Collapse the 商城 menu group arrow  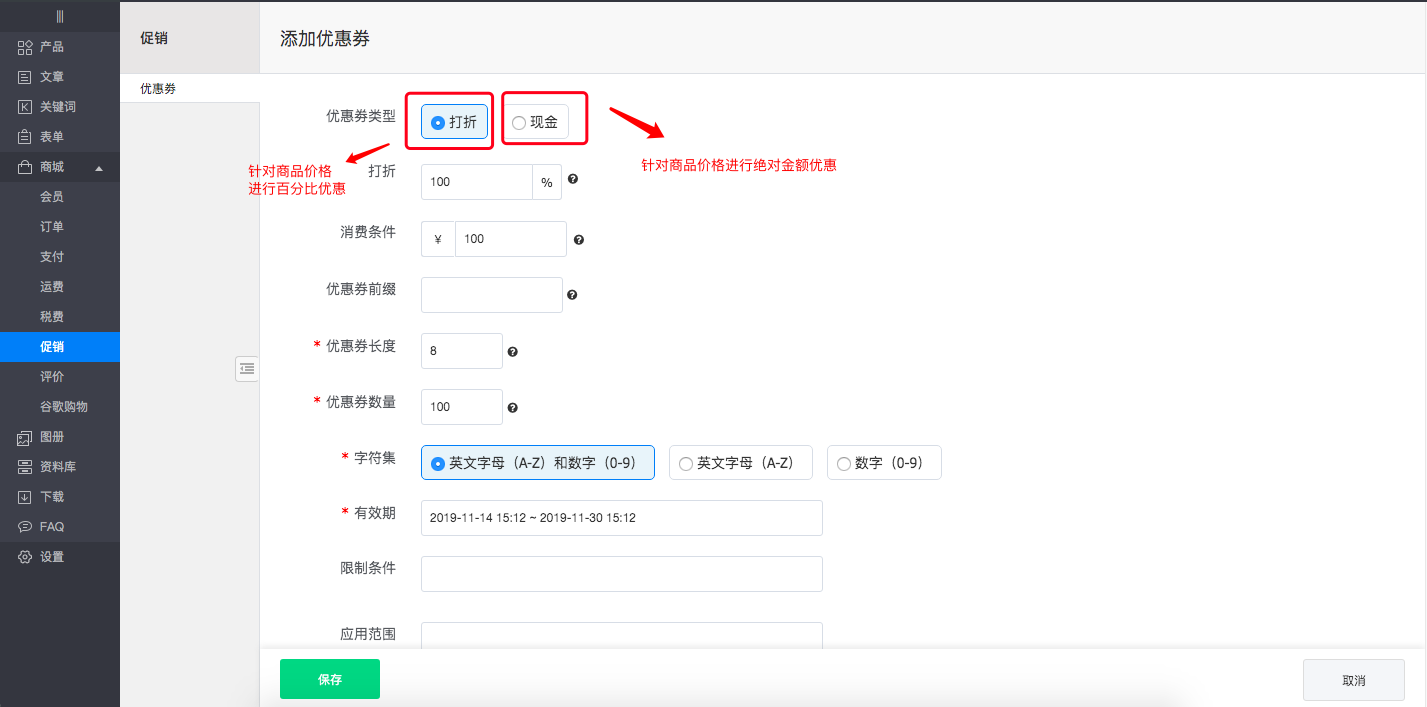pos(99,168)
